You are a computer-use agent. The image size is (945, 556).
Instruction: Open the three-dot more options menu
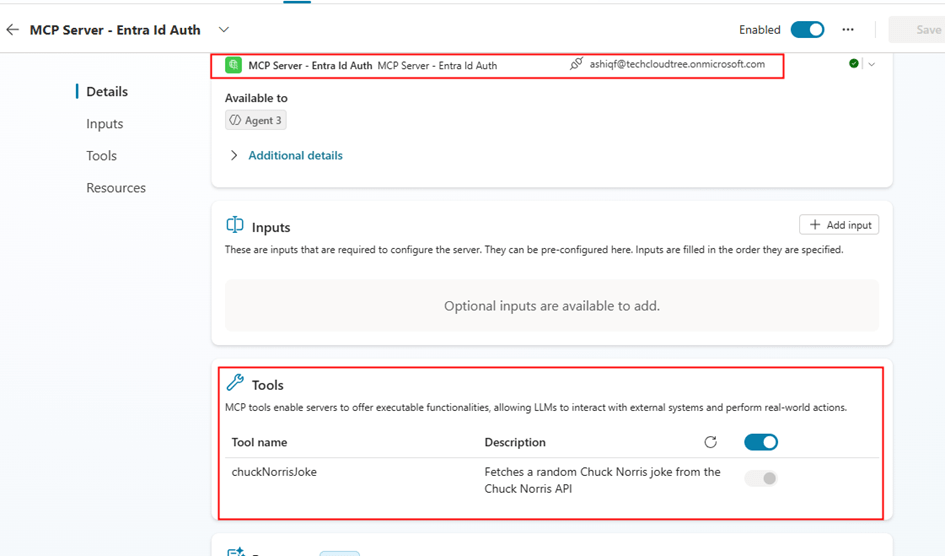(x=848, y=30)
